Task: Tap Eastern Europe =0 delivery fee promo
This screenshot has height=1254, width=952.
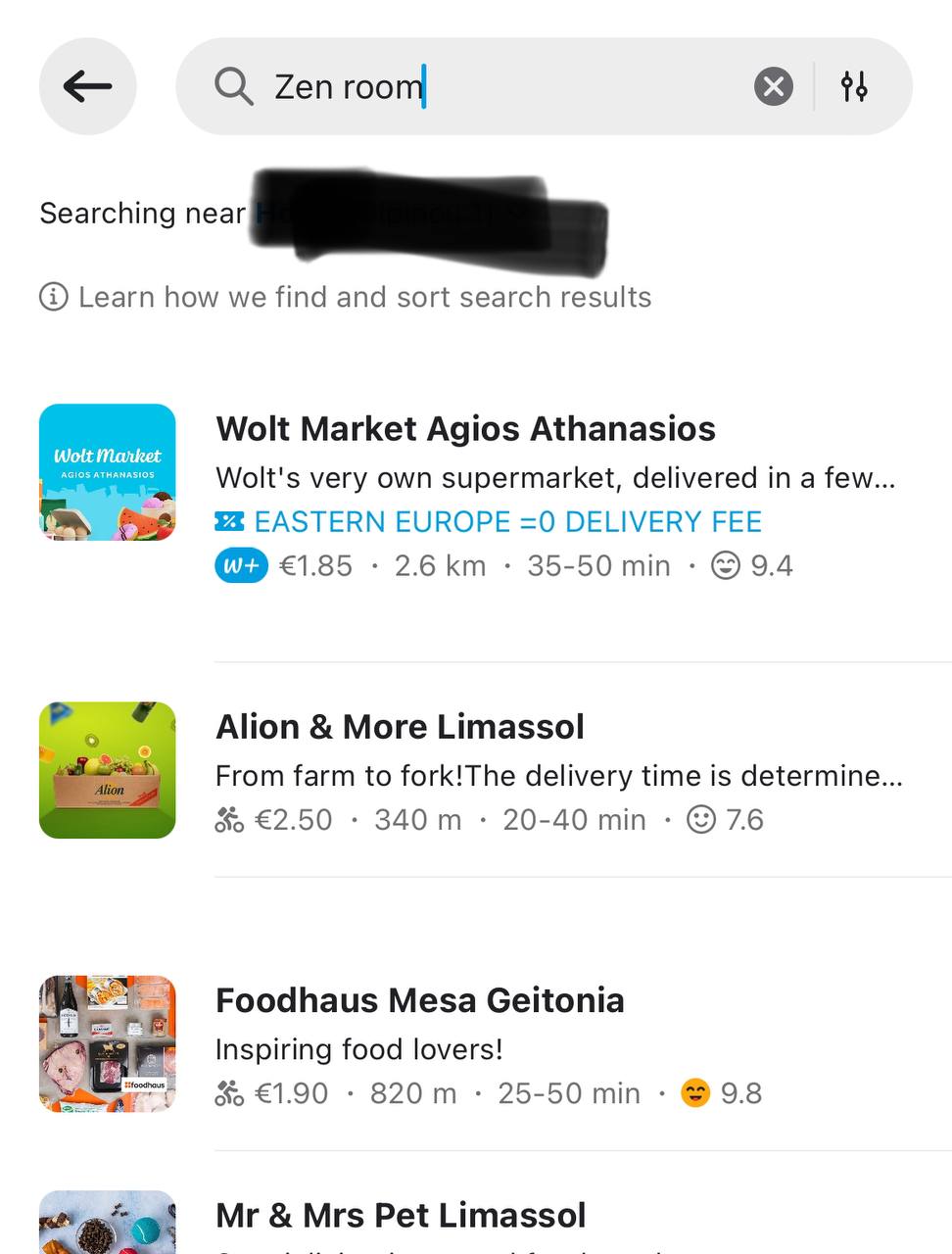Action: pos(507,522)
